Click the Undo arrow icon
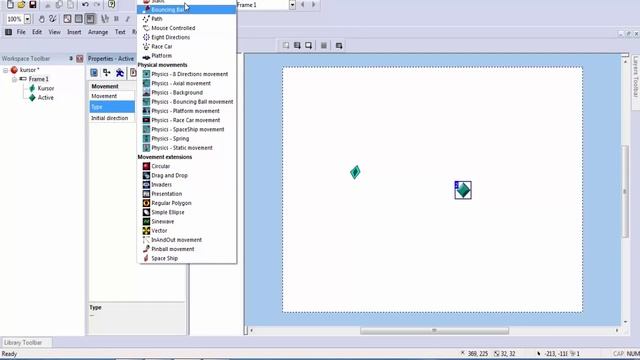This screenshot has width=640, height=360. pos(85,4)
